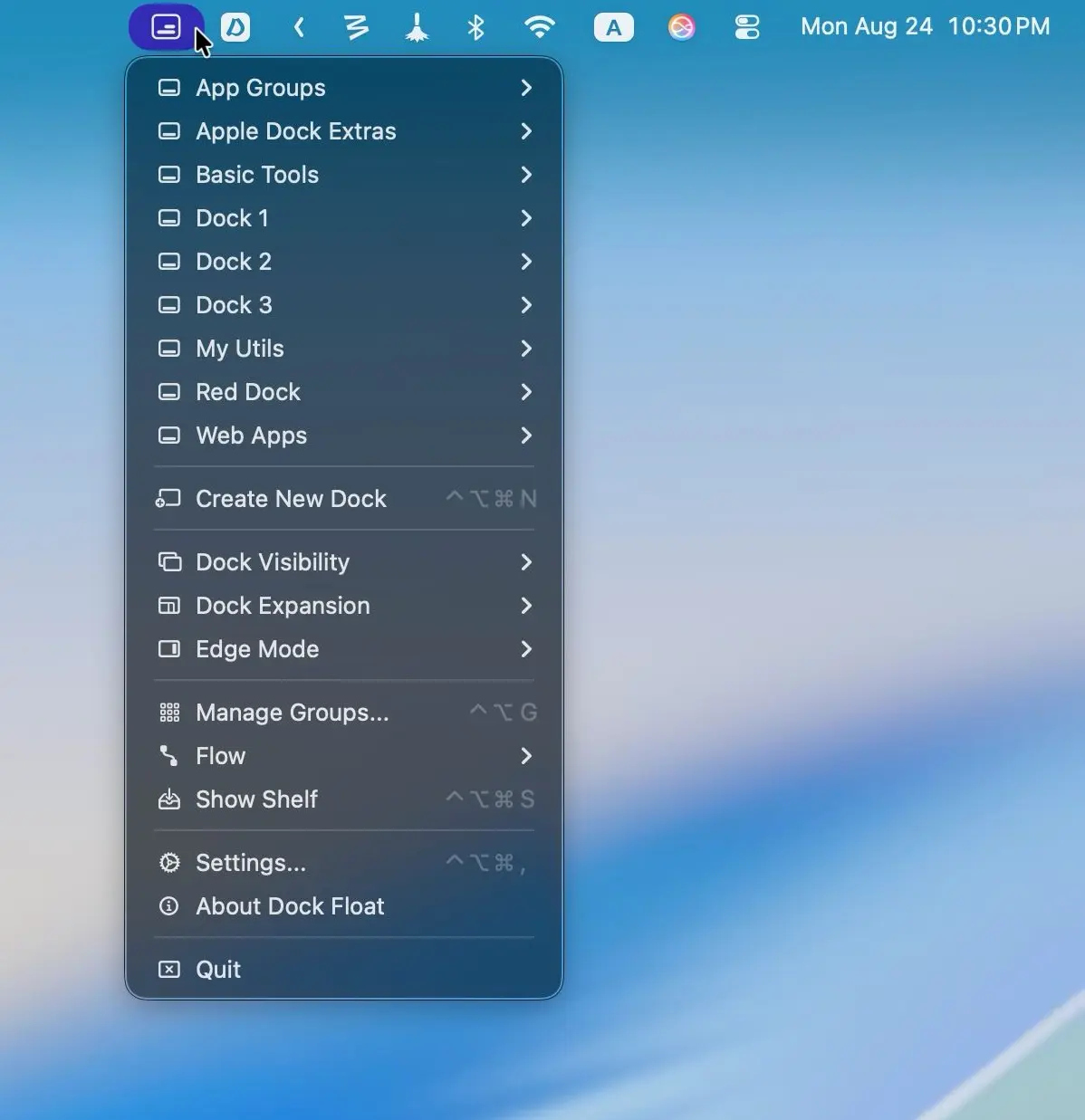Expand the Edge Mode submenu arrow

click(526, 649)
